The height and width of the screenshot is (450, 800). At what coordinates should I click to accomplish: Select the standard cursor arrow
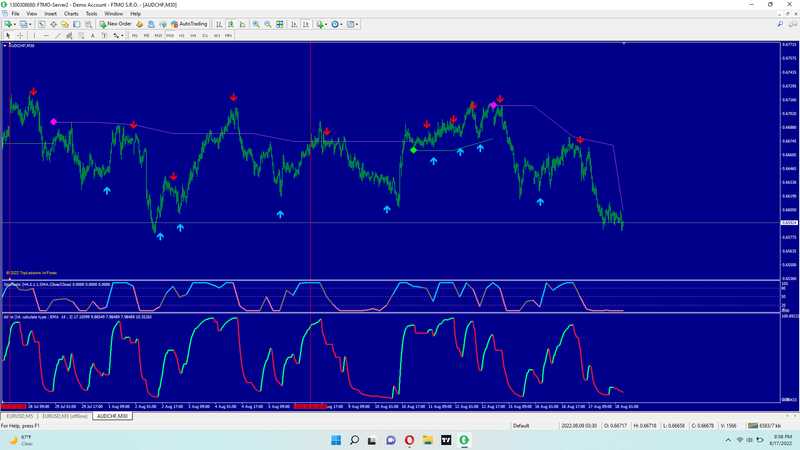(8, 35)
